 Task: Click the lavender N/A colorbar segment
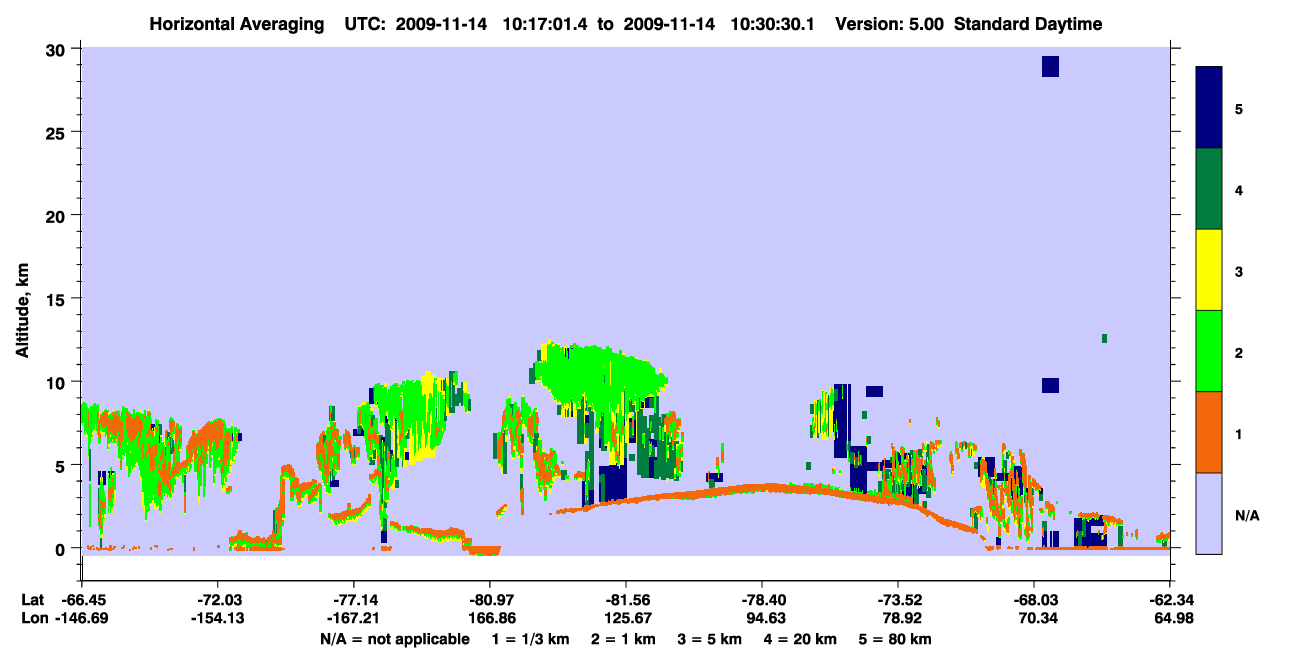pyautogui.click(x=1209, y=513)
